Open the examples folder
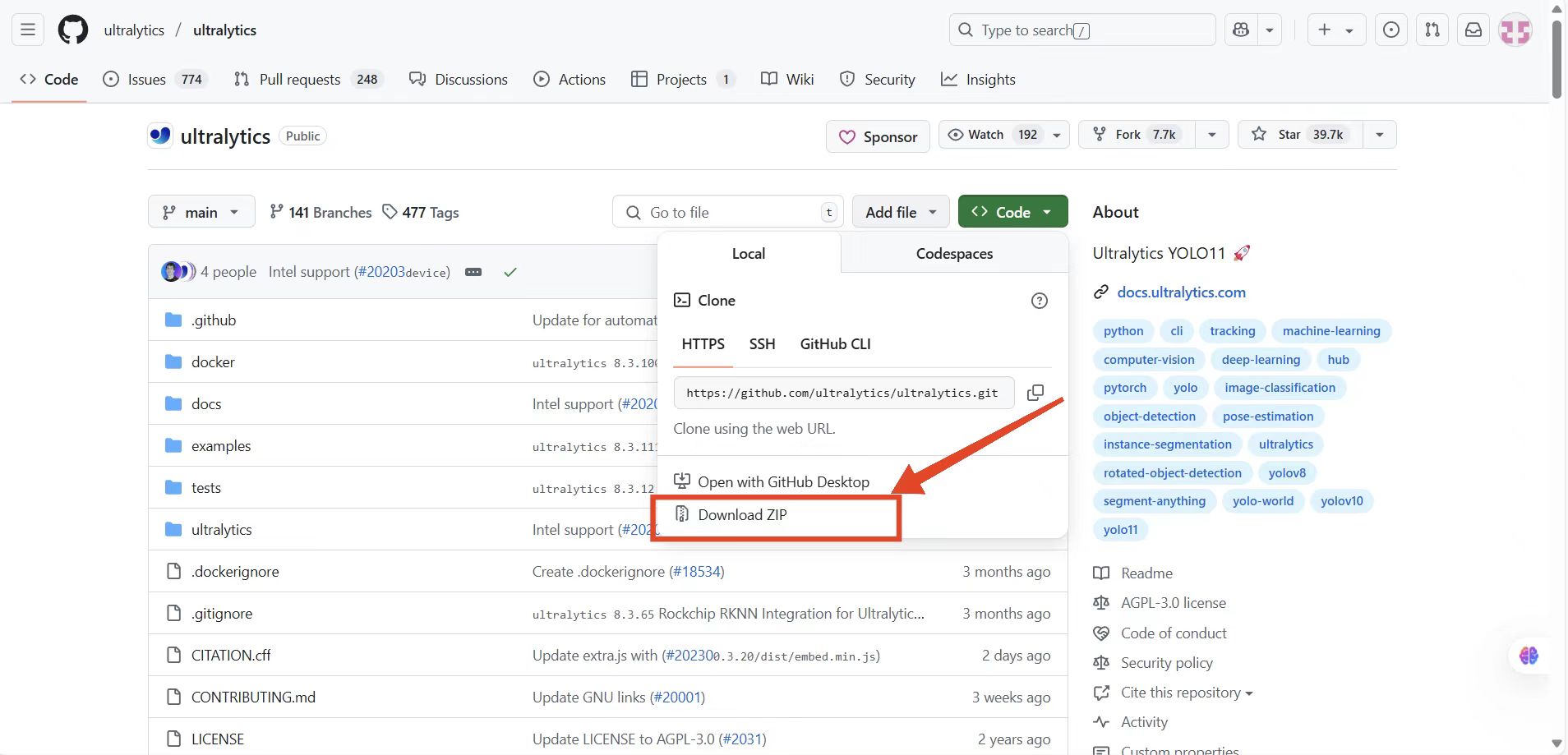 coord(221,446)
